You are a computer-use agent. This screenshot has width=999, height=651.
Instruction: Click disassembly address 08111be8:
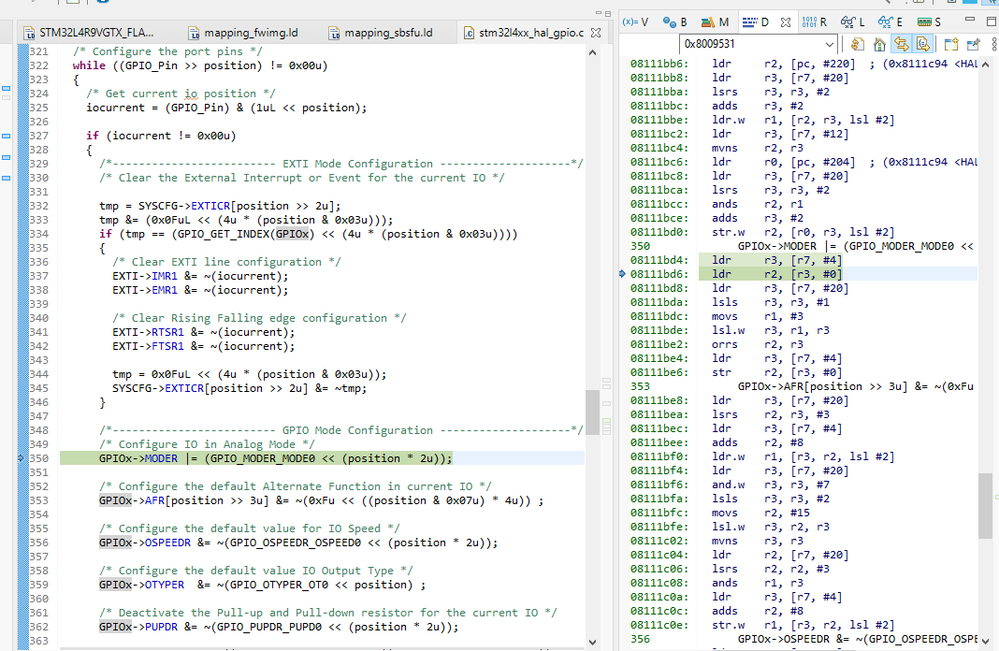tap(659, 400)
